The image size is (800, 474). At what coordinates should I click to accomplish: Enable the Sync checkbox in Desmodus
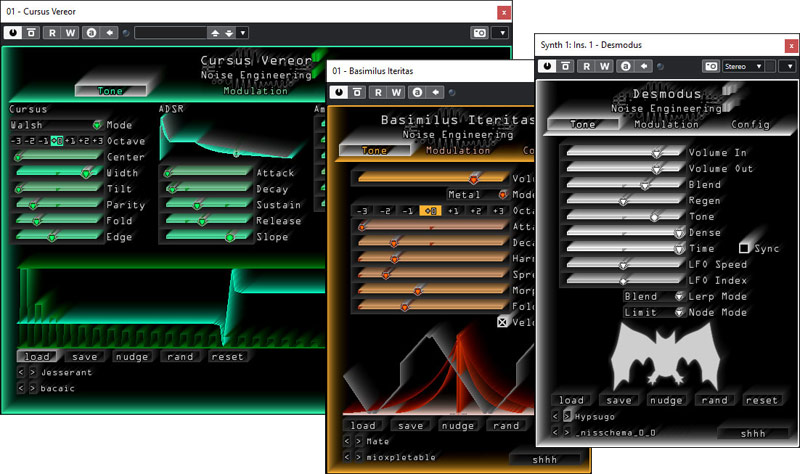click(745, 247)
